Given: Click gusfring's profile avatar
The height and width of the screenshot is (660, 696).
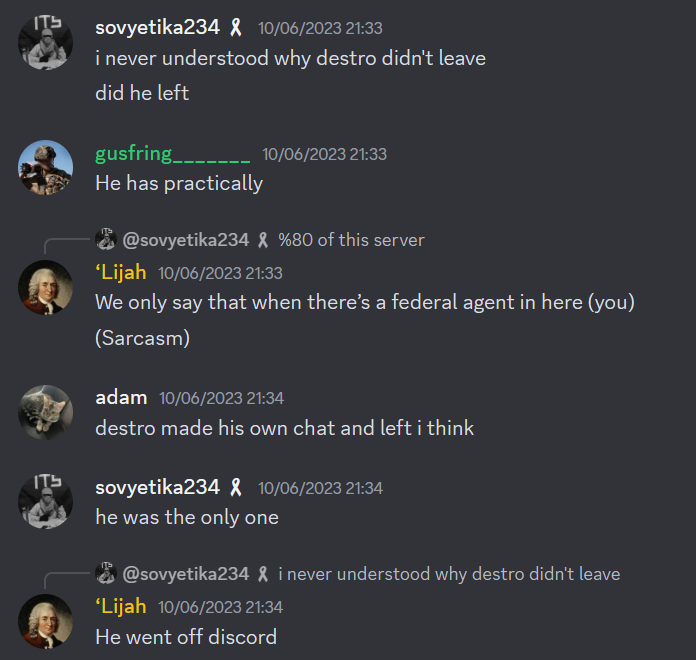Looking at the screenshot, I should coord(45,168).
